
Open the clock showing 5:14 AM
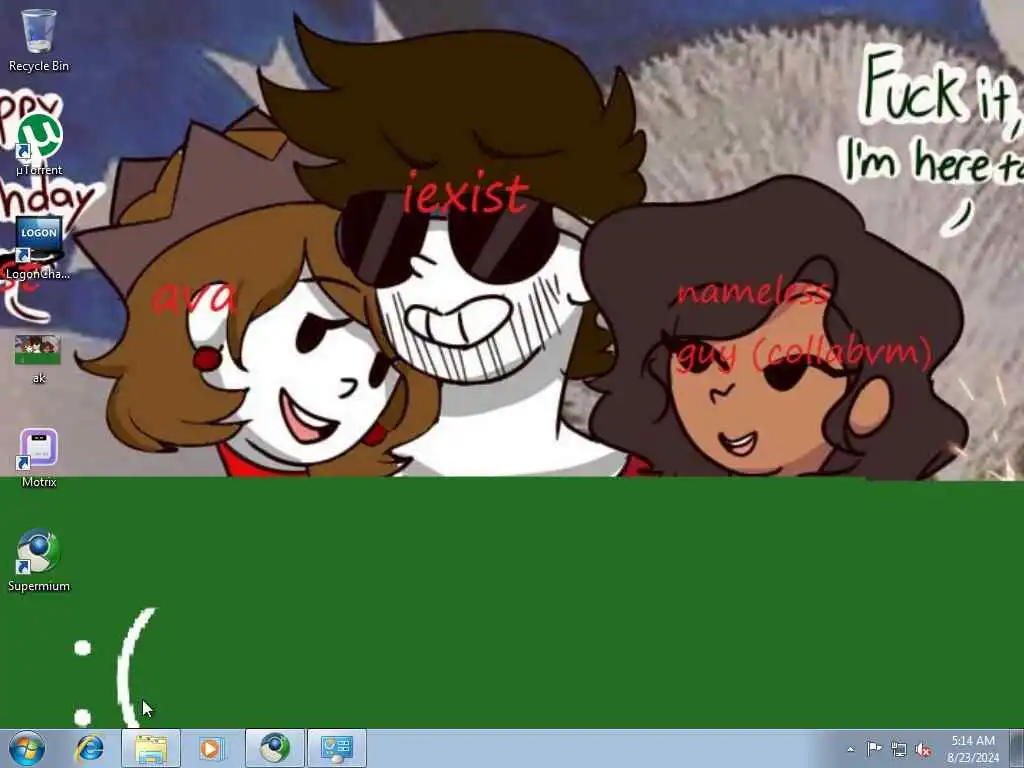[x=973, y=749]
